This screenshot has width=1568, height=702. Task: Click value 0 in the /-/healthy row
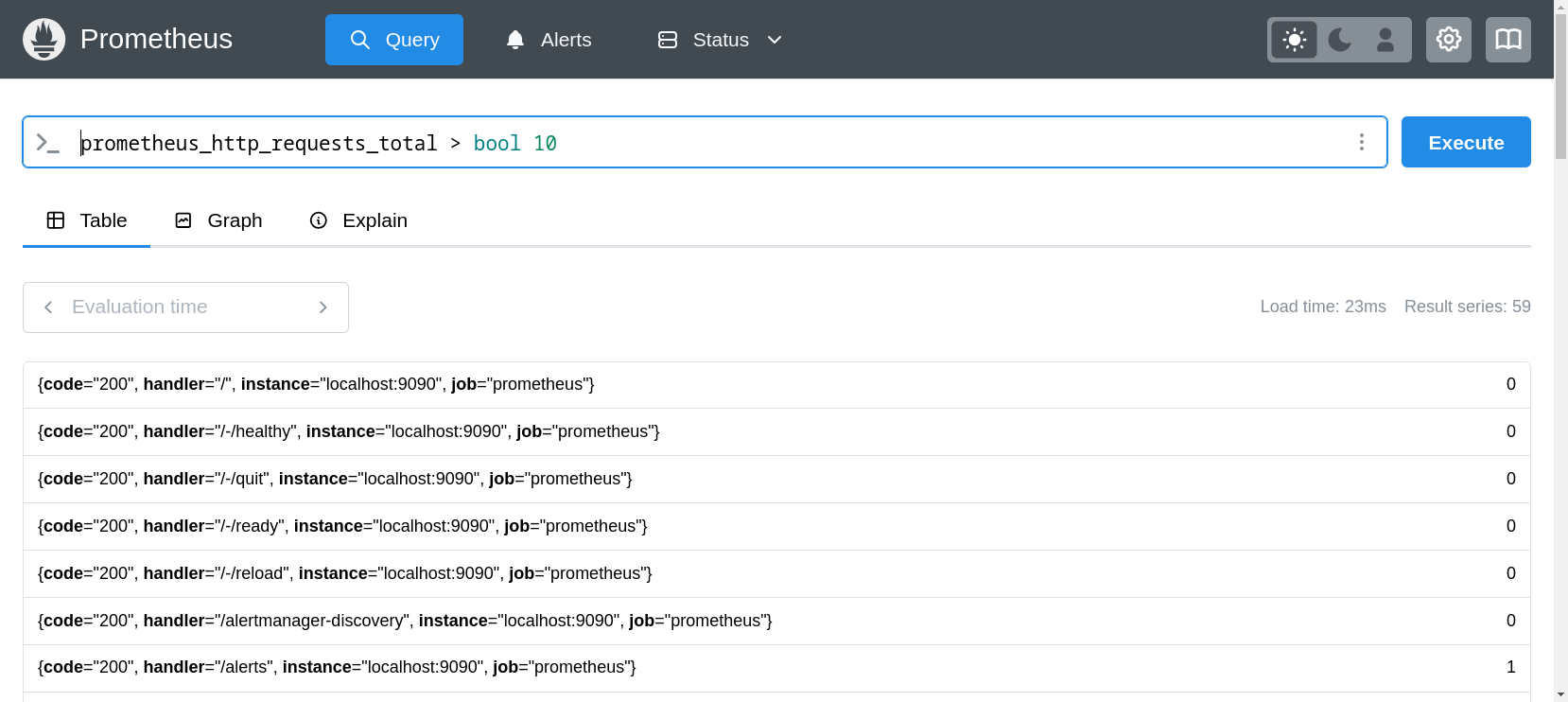coord(1511,431)
